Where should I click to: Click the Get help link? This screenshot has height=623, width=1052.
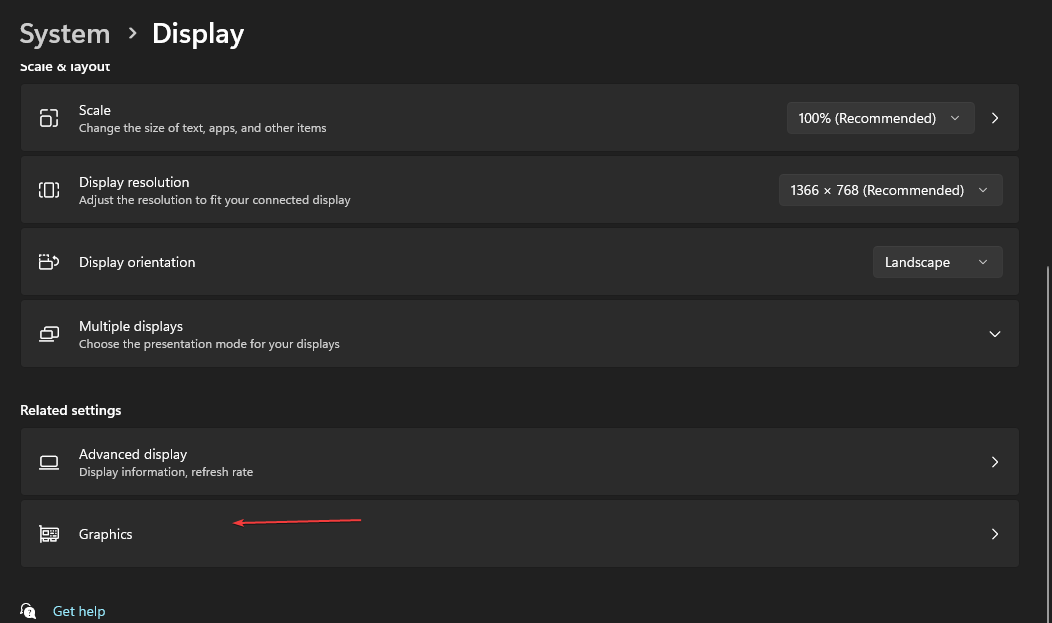tap(78, 610)
